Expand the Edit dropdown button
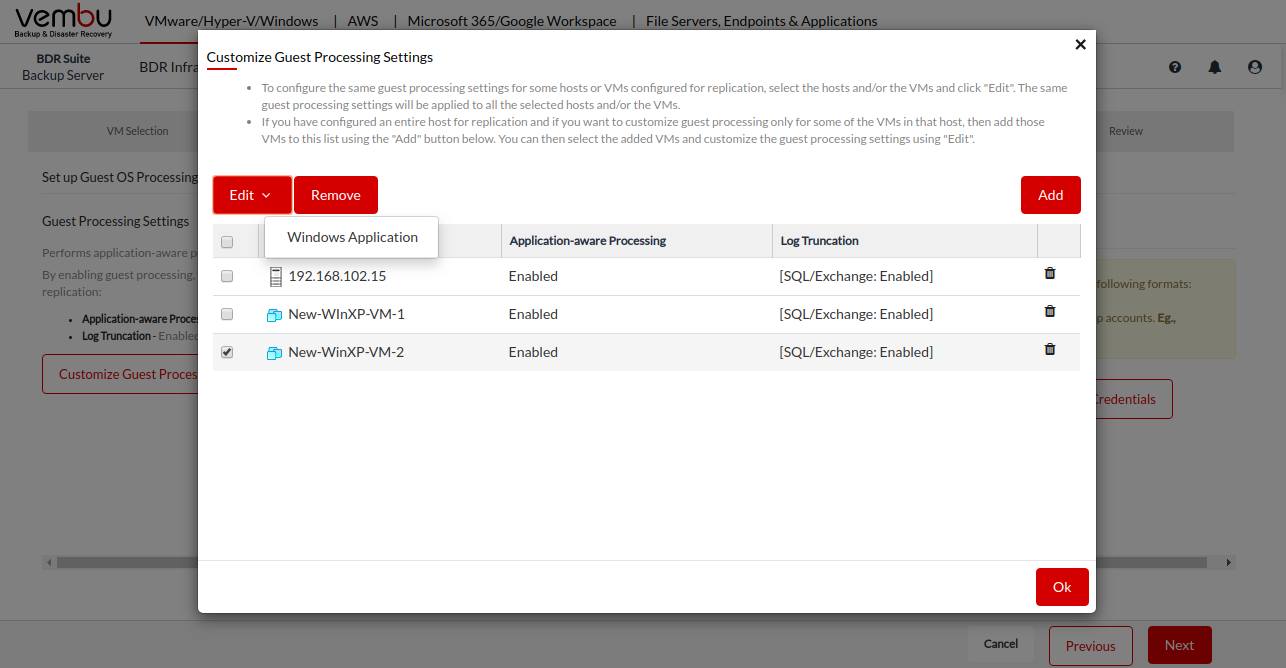This screenshot has width=1286, height=668. [x=251, y=195]
